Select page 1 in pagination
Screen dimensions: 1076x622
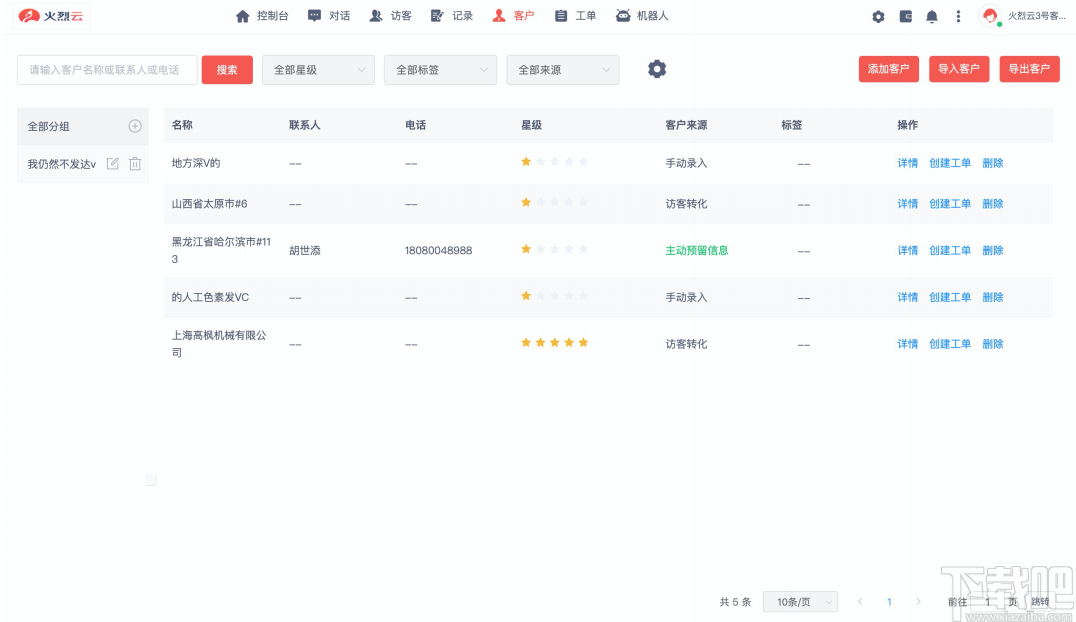889,602
